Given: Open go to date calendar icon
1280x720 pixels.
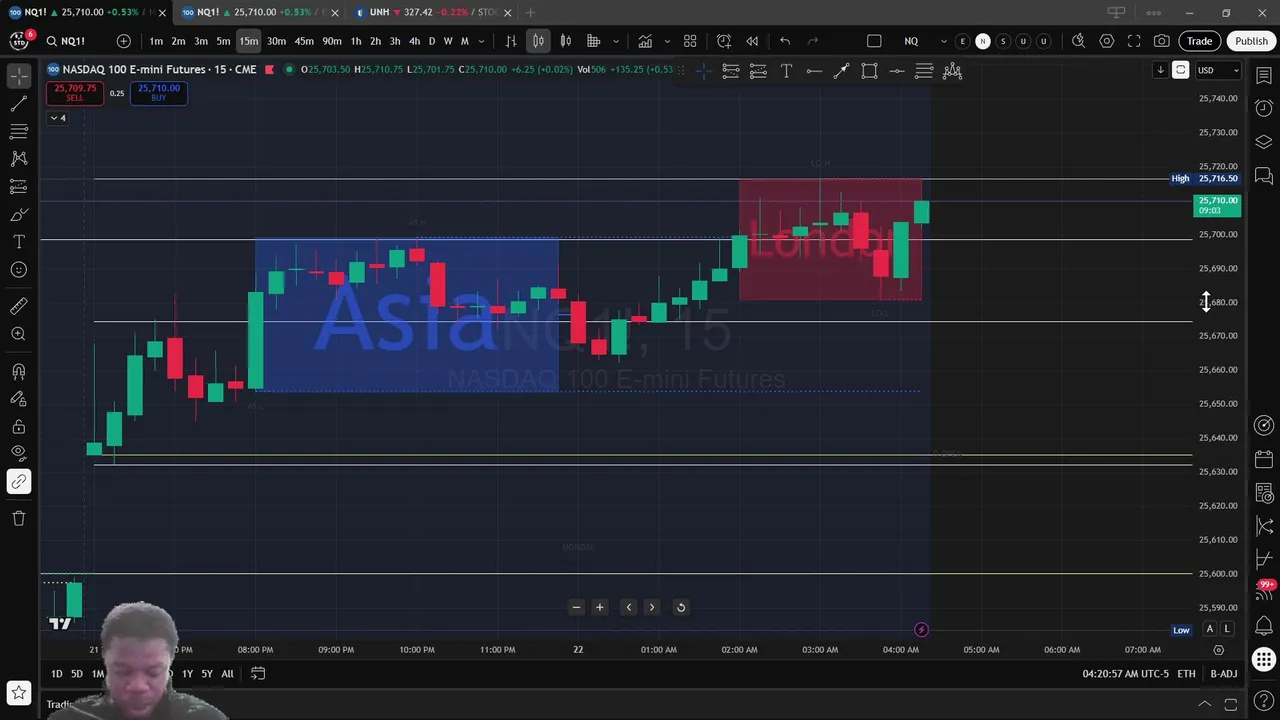Looking at the screenshot, I should 258,674.
